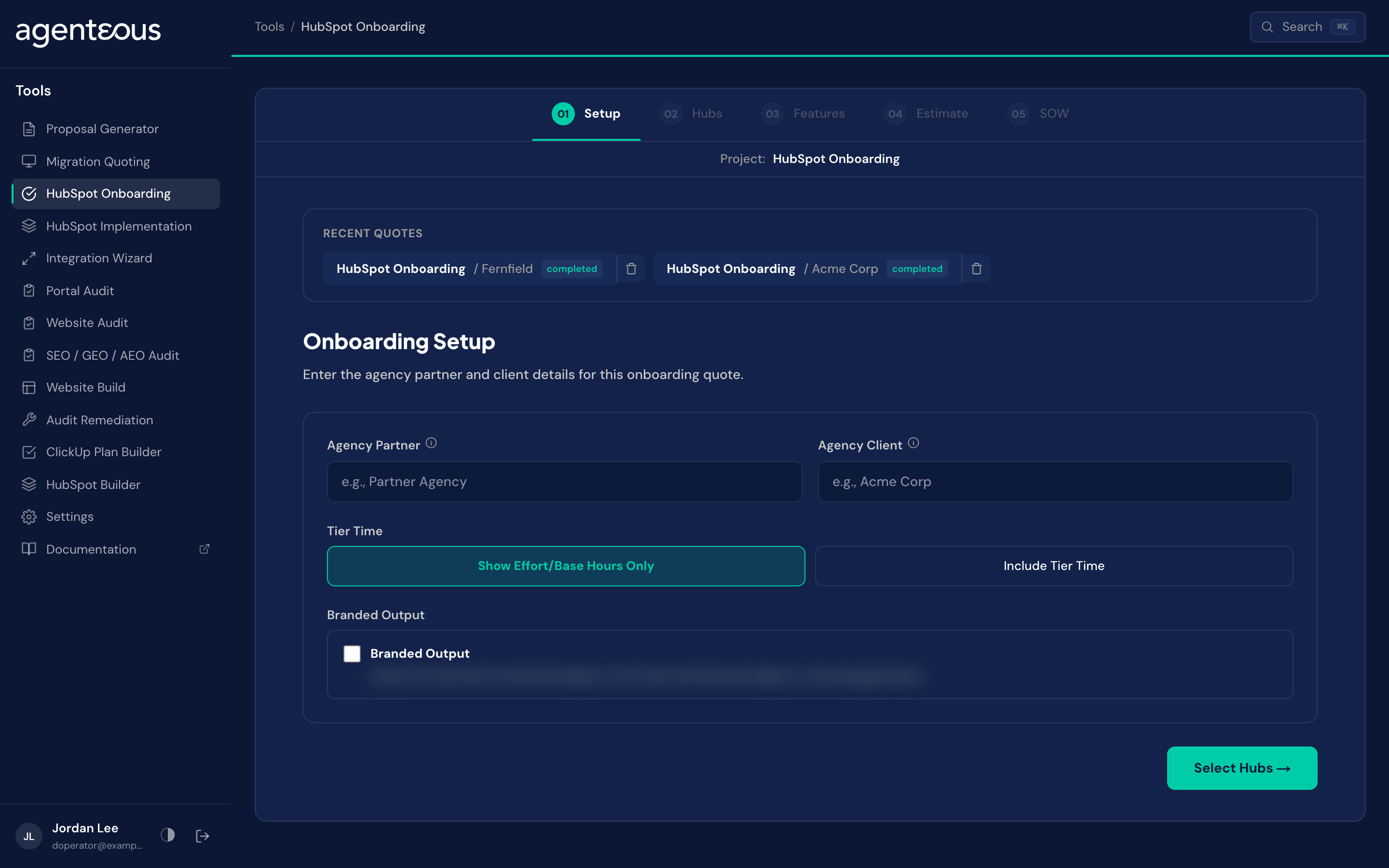Click the Portal Audit clipboard icon

(29, 290)
